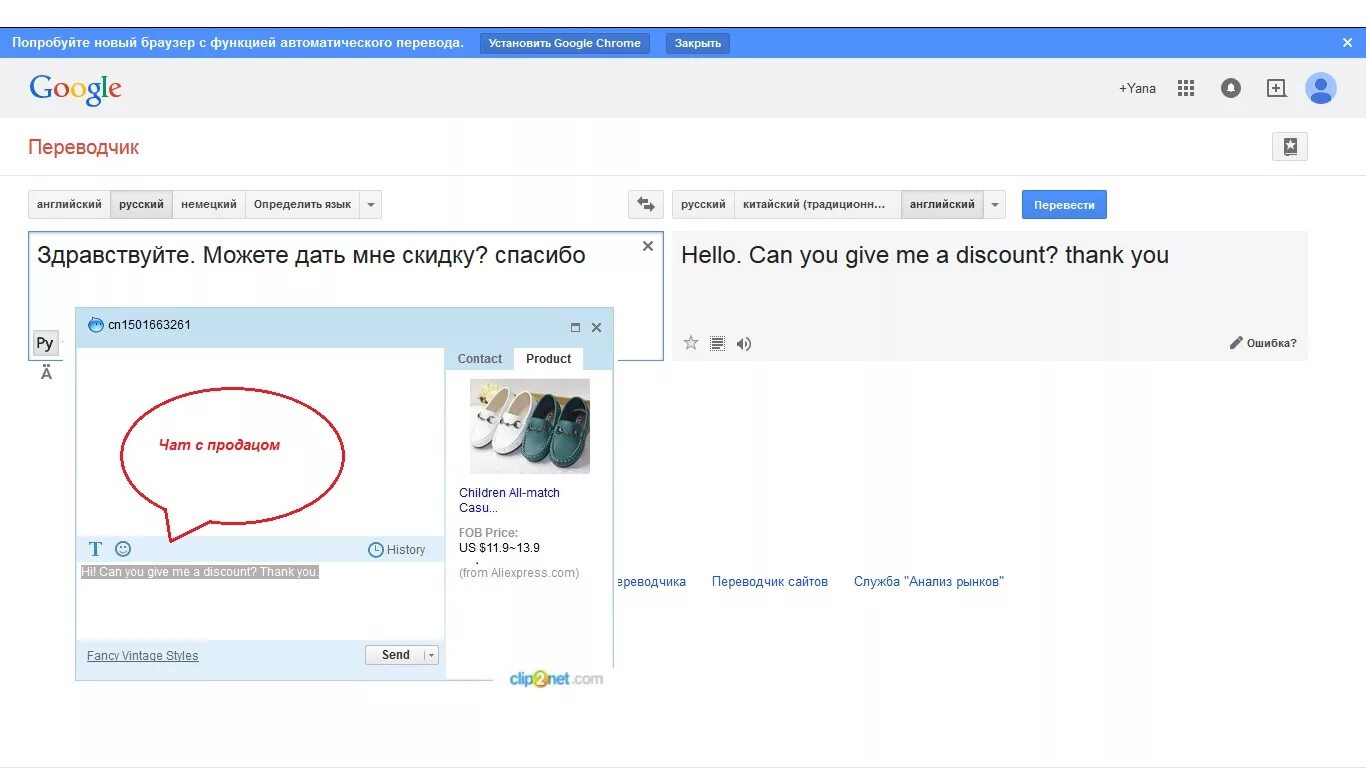This screenshot has height=768, width=1366.
Task: Select target language 'английский'
Action: click(942, 204)
